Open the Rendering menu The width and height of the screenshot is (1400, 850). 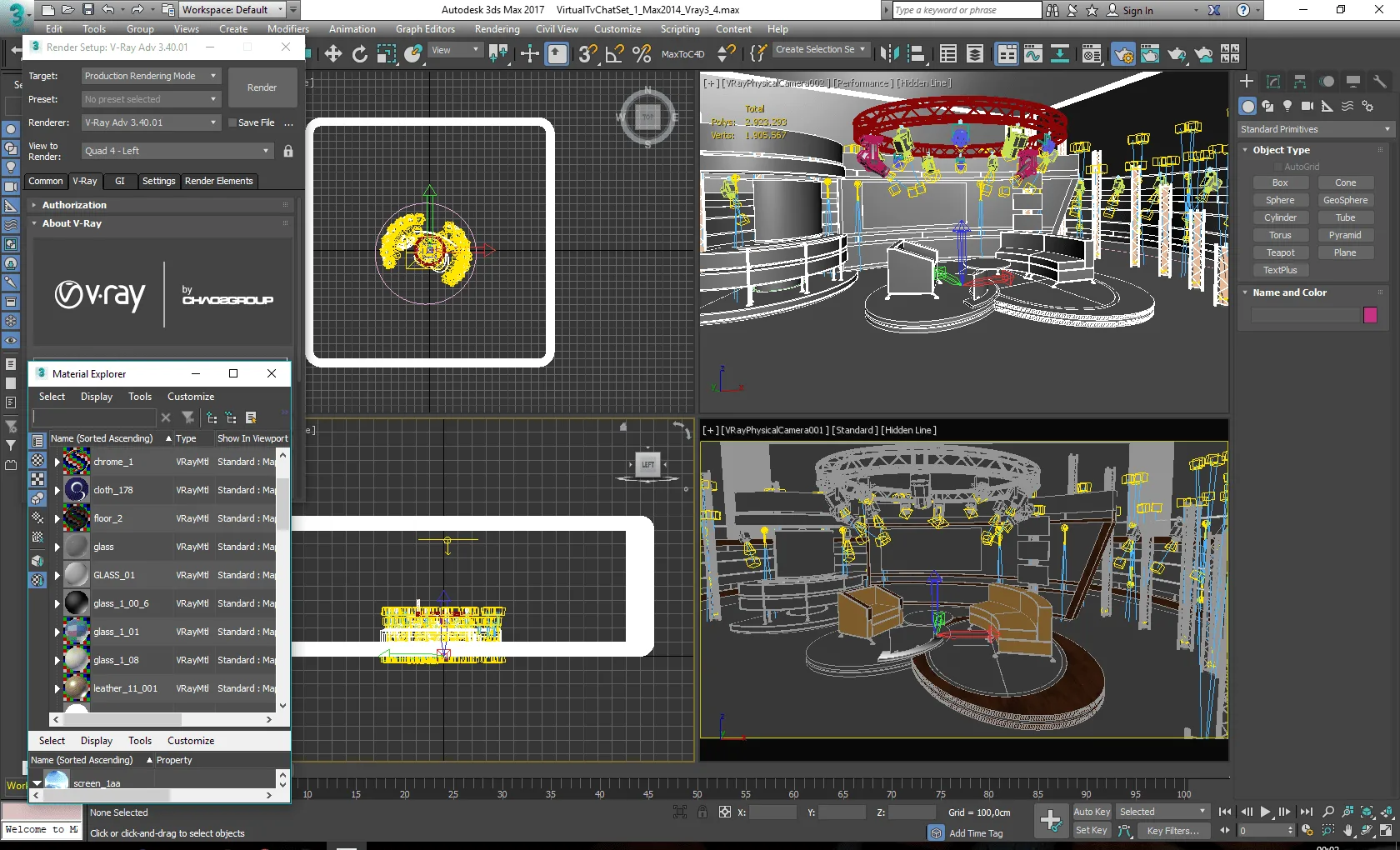tap(497, 29)
